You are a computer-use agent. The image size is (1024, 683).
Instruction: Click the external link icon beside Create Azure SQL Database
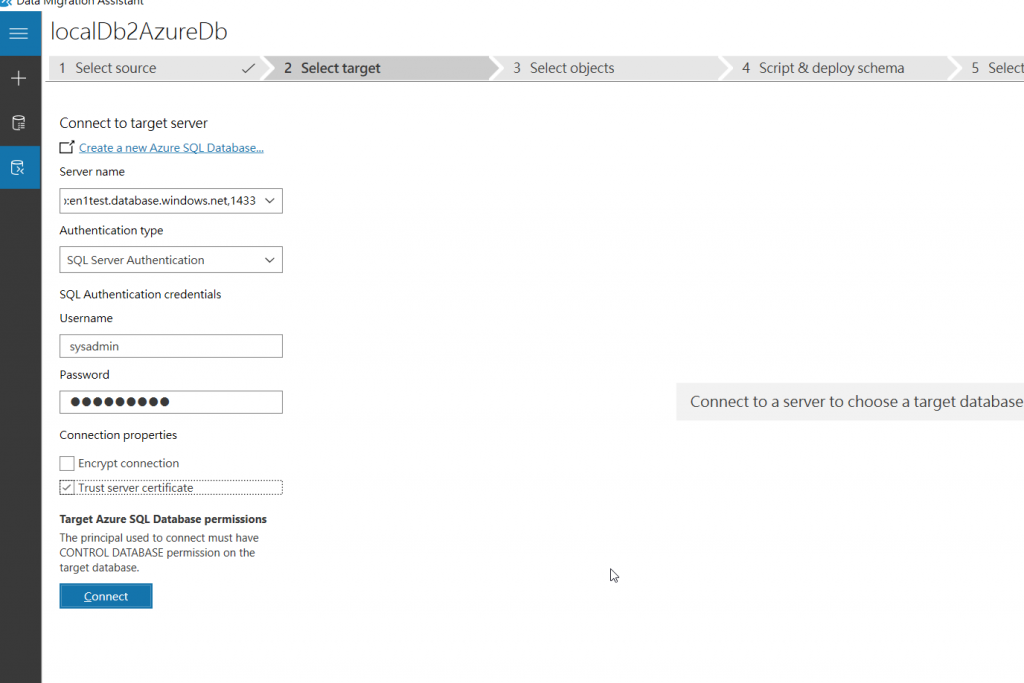tap(67, 148)
